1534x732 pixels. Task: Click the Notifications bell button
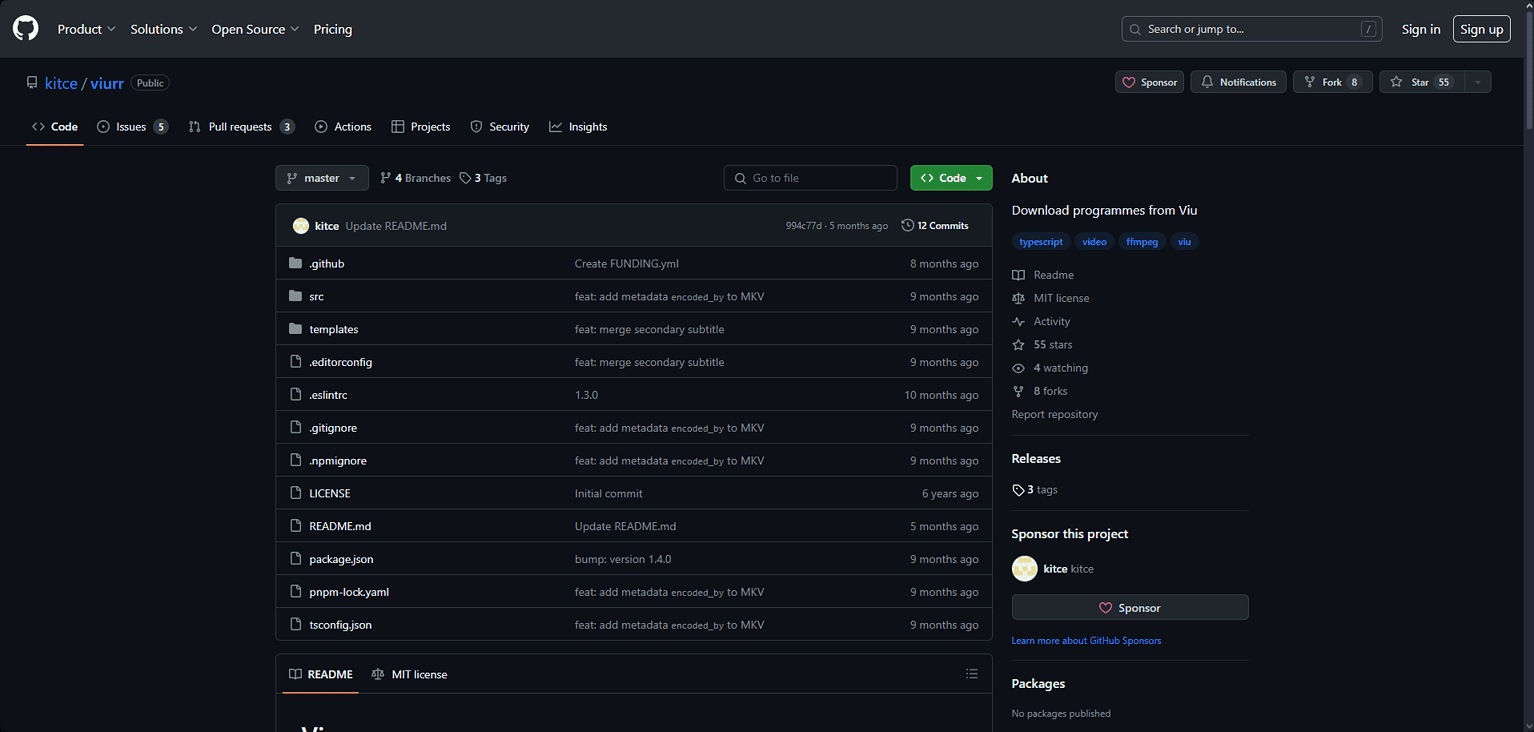[1238, 82]
